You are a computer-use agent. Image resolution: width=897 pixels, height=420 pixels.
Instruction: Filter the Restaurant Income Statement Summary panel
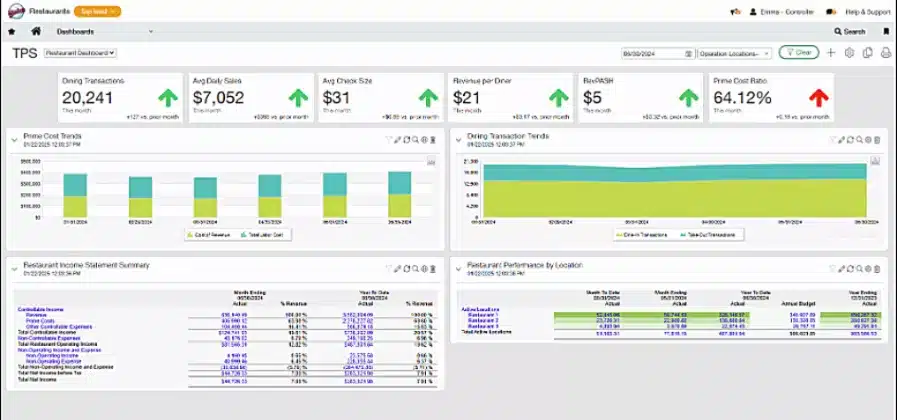387,268
